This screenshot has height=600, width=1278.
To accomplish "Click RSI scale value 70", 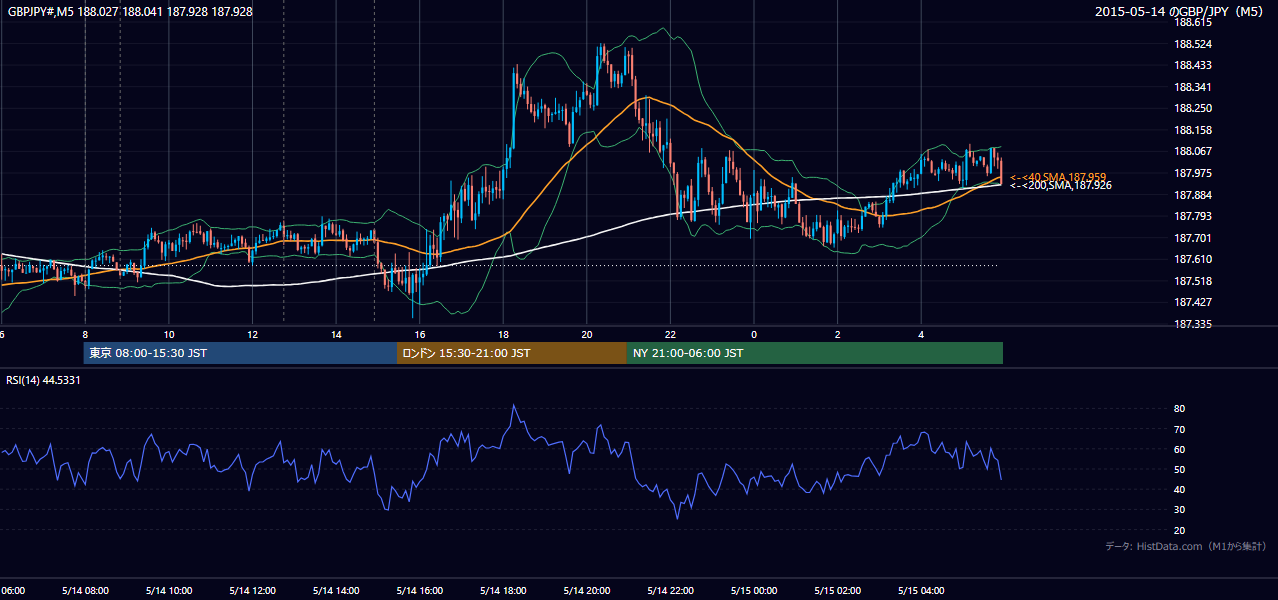I will click(x=1179, y=429).
